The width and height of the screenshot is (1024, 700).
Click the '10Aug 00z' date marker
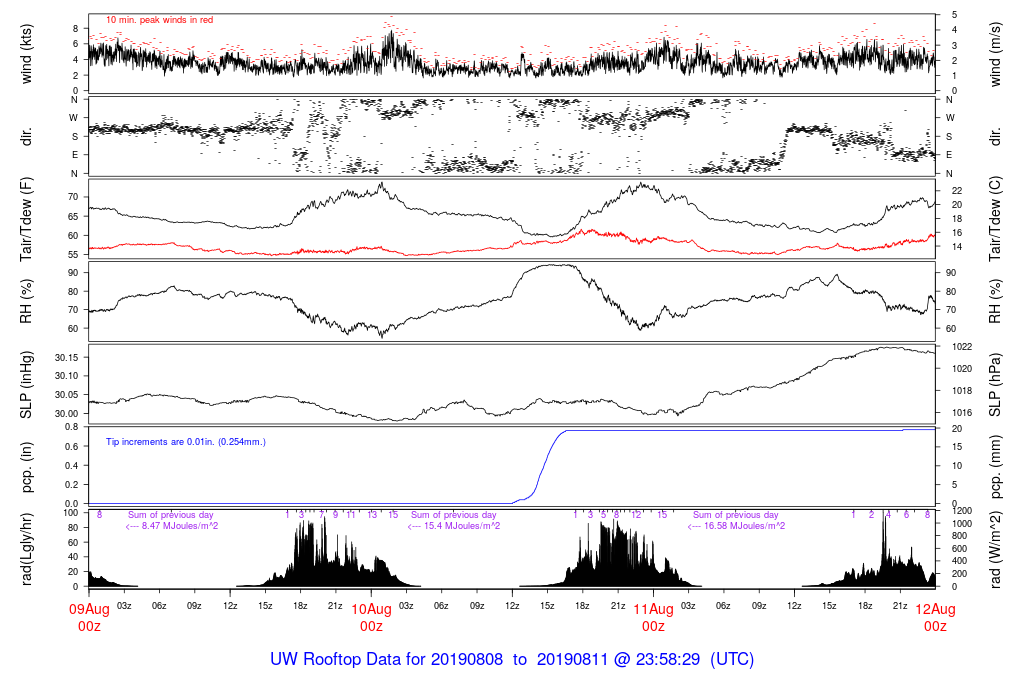pos(372,618)
